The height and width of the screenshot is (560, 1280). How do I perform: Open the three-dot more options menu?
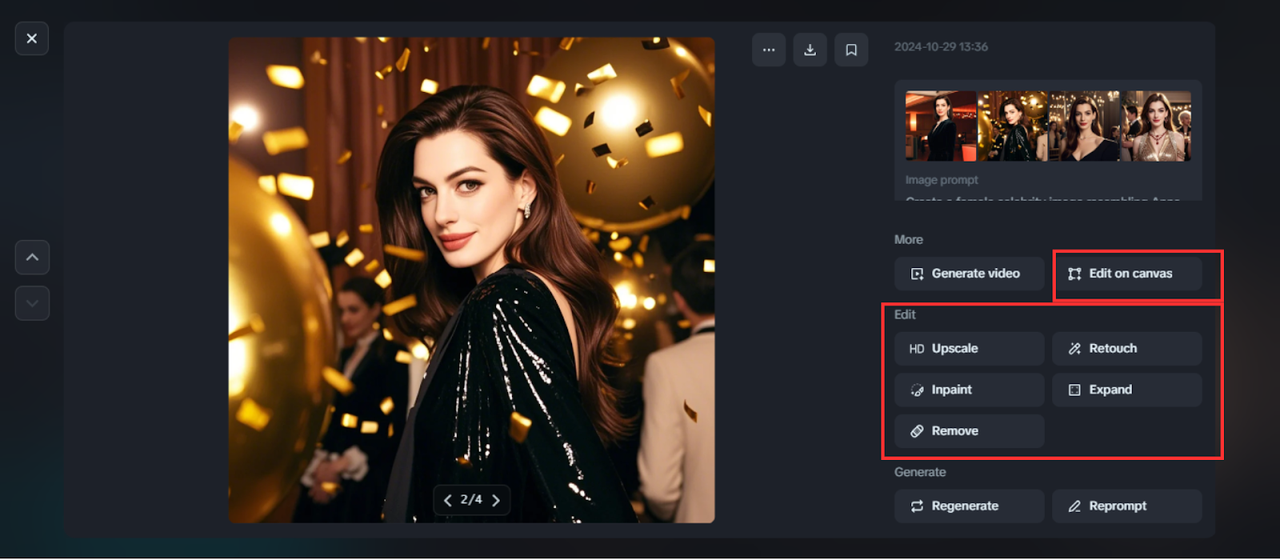click(x=769, y=50)
